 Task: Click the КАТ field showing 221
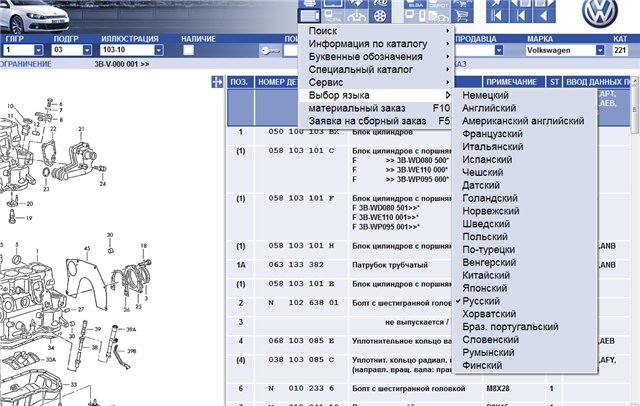pyautogui.click(x=620, y=50)
